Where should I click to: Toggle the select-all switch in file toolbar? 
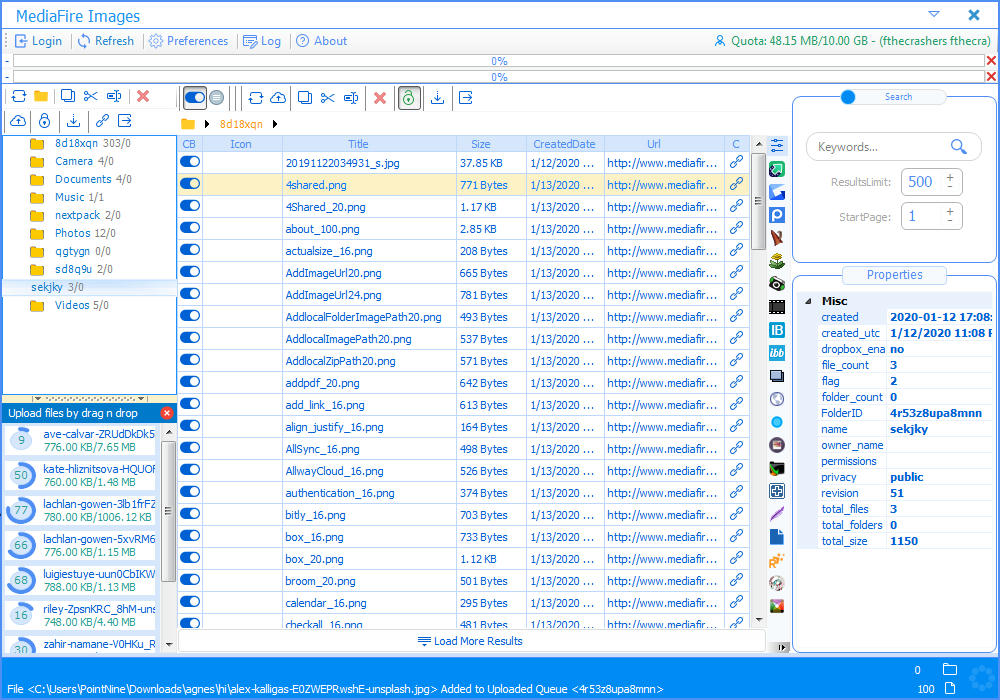click(x=195, y=97)
